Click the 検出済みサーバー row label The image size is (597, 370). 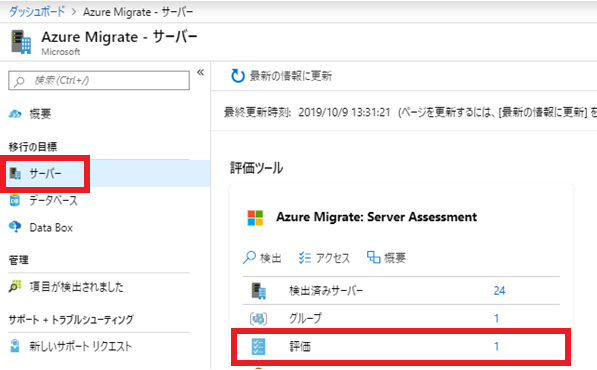(x=326, y=291)
